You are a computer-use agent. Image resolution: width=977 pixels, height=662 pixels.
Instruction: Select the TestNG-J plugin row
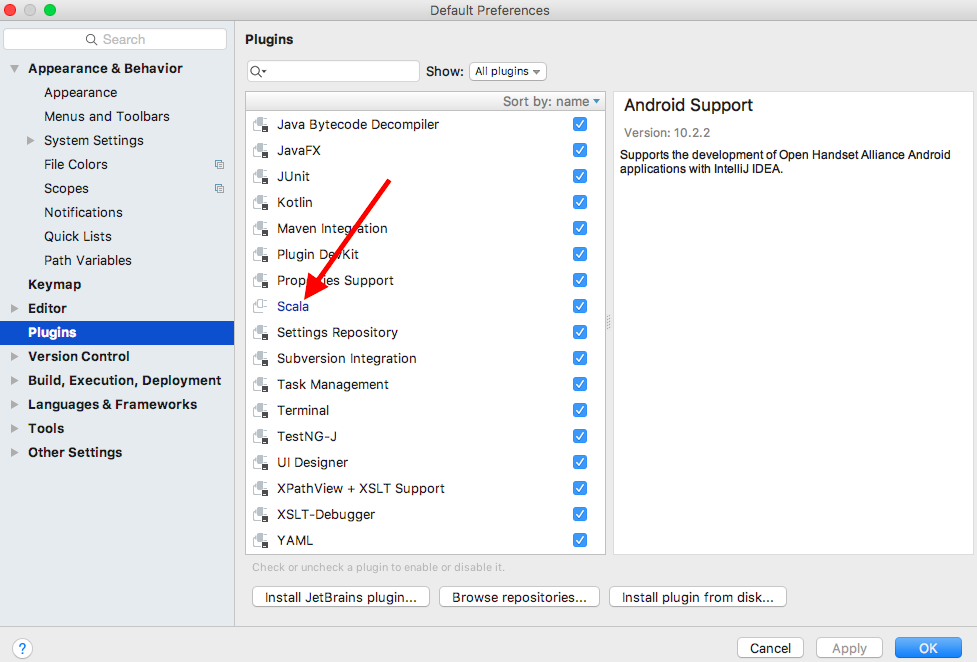click(x=426, y=436)
